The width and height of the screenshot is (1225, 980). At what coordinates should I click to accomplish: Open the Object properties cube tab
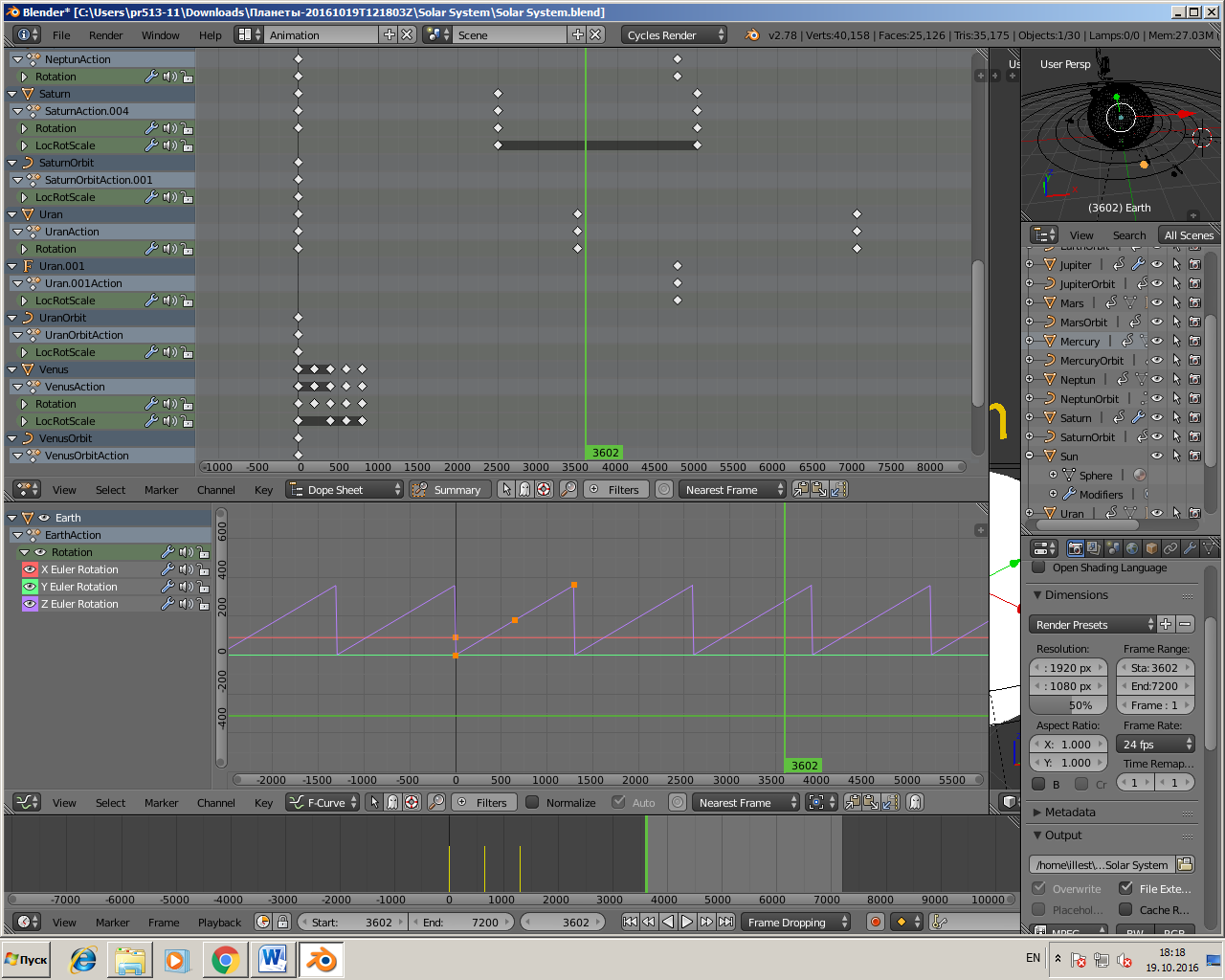tap(1152, 548)
